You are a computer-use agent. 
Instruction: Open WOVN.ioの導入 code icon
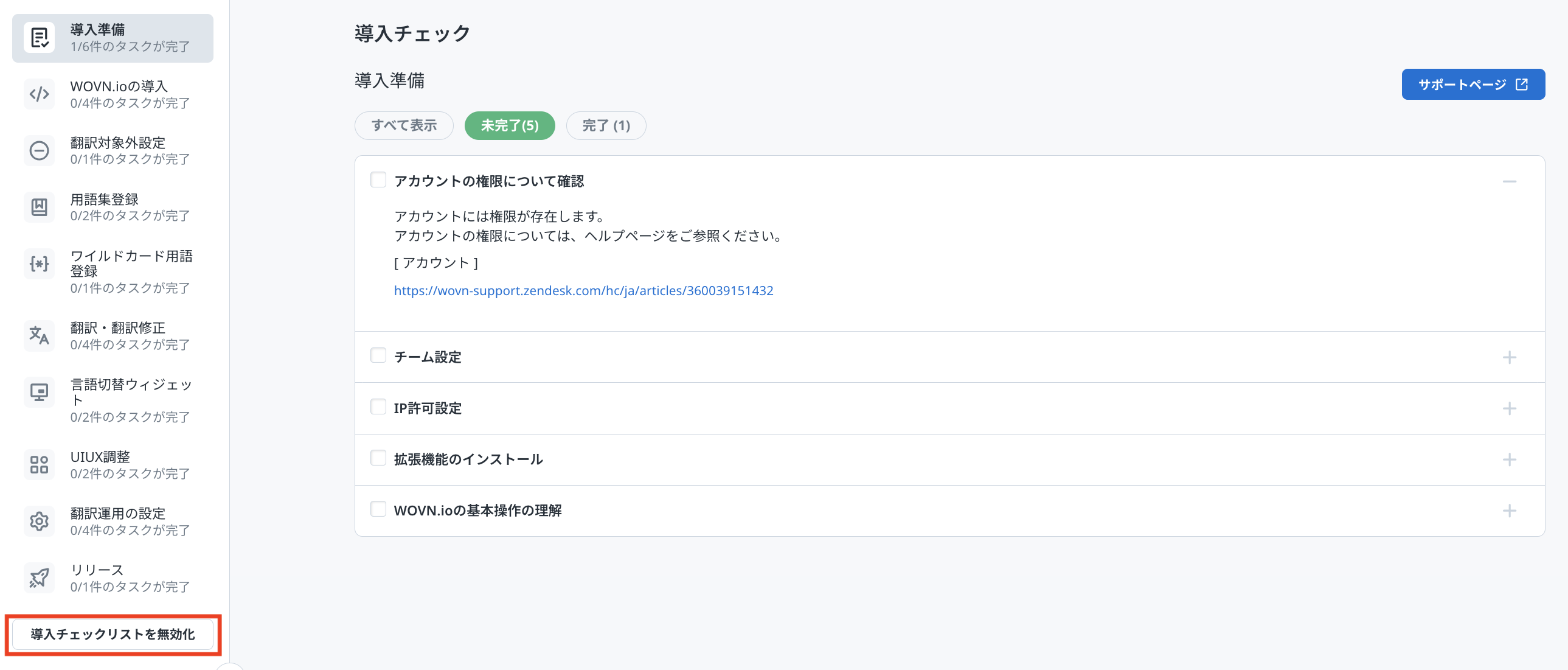click(x=40, y=94)
